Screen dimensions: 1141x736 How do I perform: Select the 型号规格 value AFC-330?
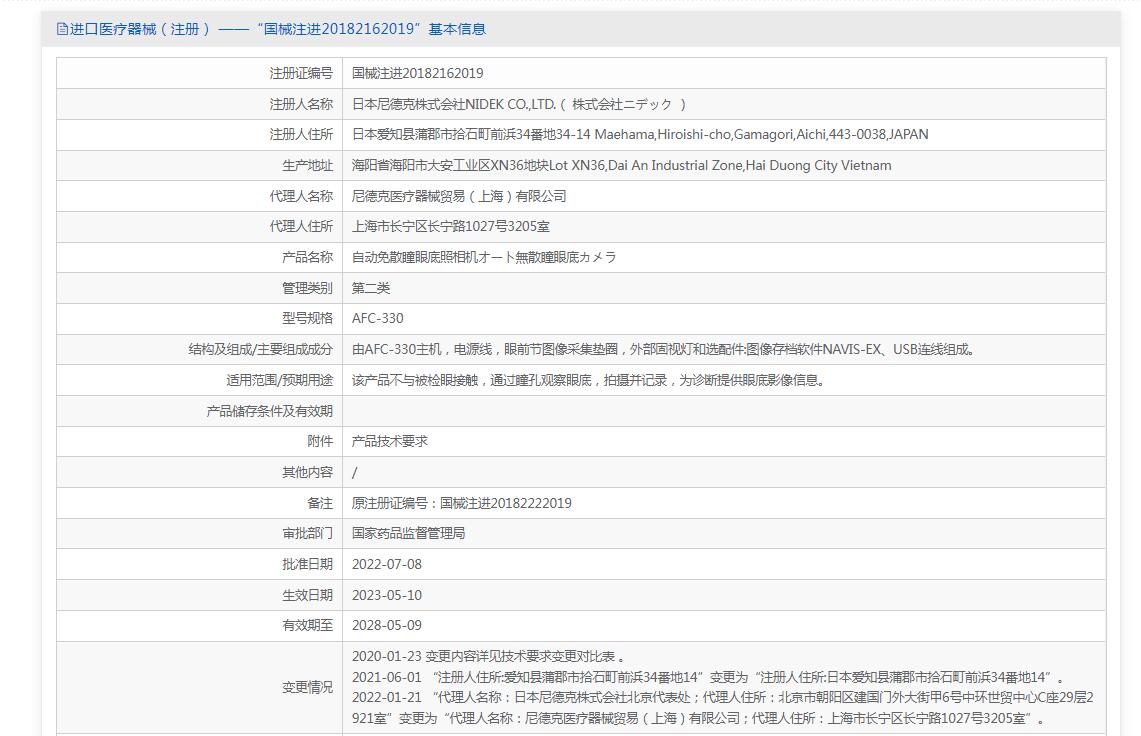(x=377, y=318)
